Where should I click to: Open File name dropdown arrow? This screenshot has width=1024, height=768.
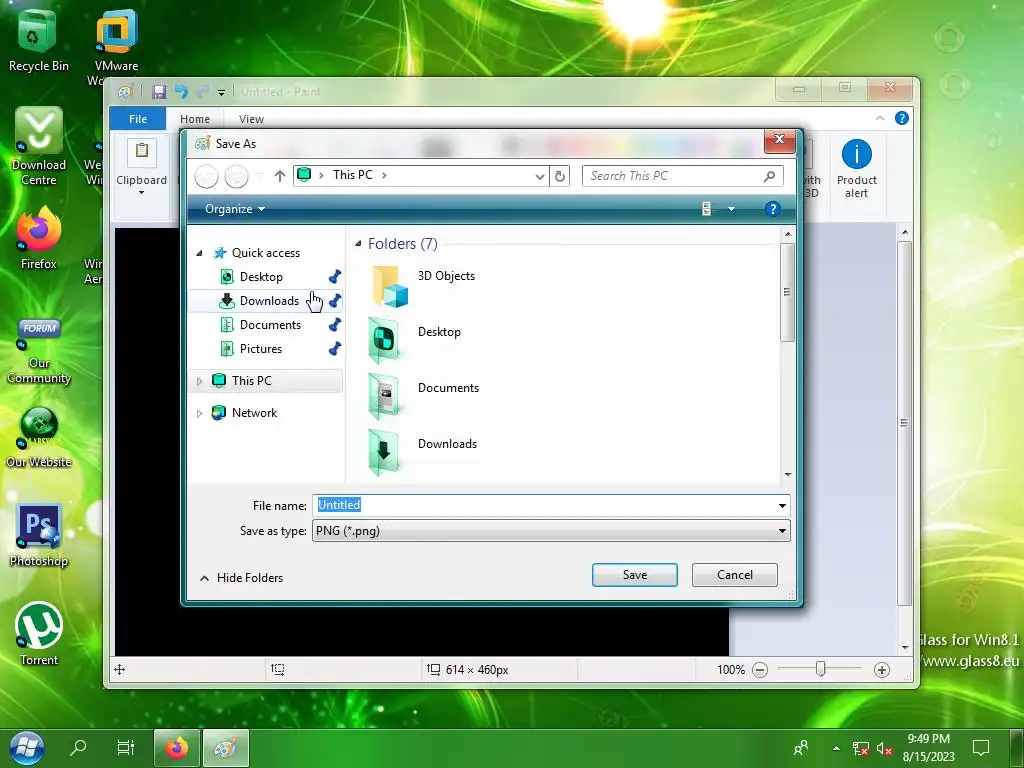(782, 505)
